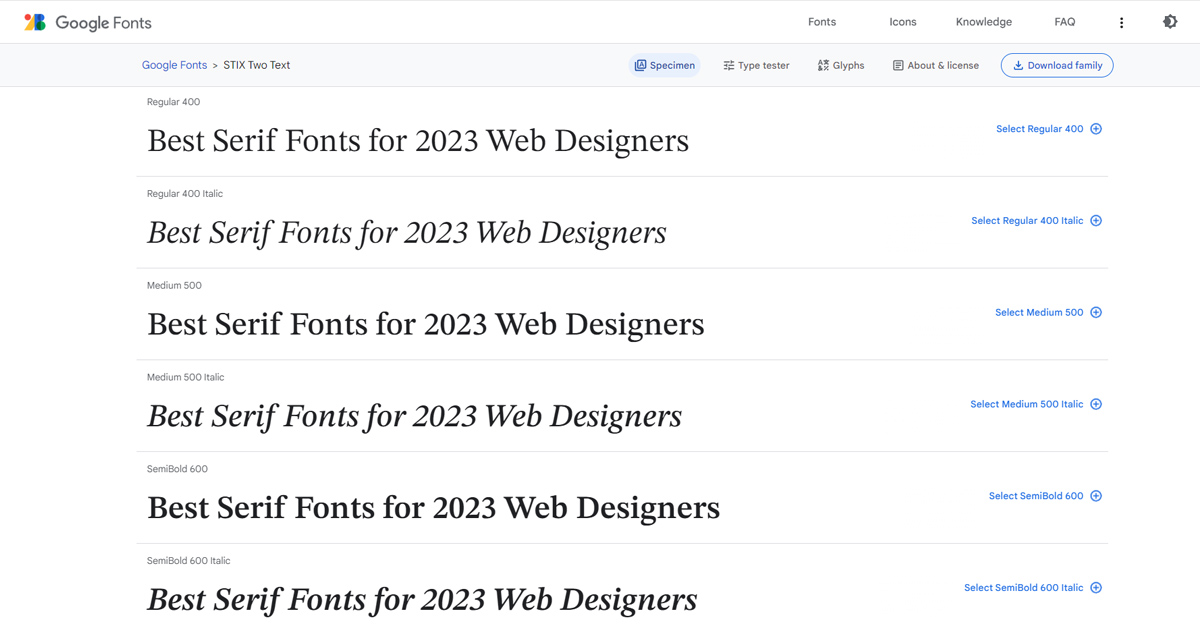Open the Knowledge navigation item

[983, 21]
